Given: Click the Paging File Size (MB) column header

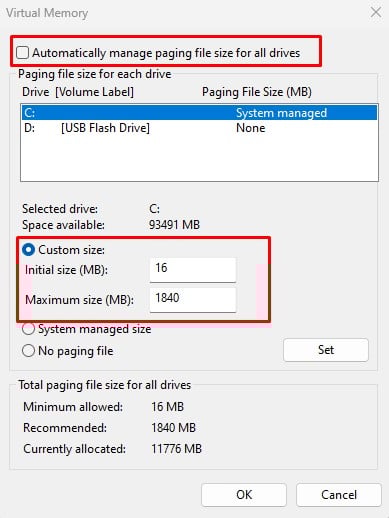Looking at the screenshot, I should pos(257,92).
